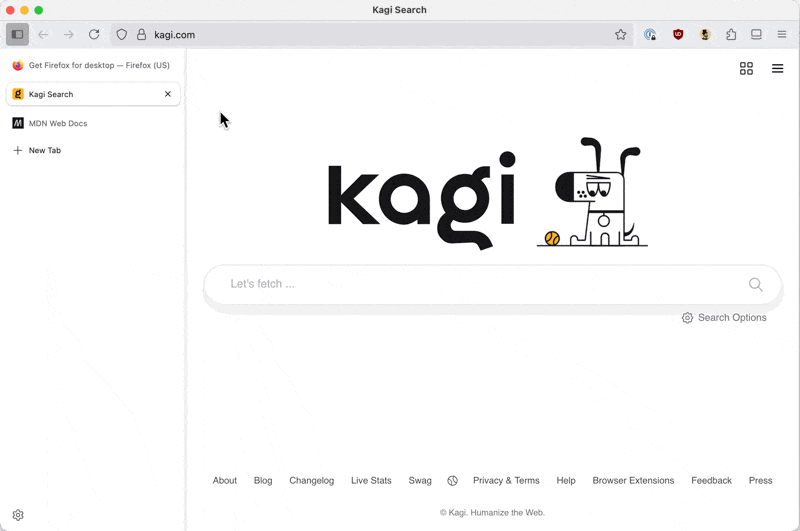Open the Swag link

pyautogui.click(x=420, y=481)
